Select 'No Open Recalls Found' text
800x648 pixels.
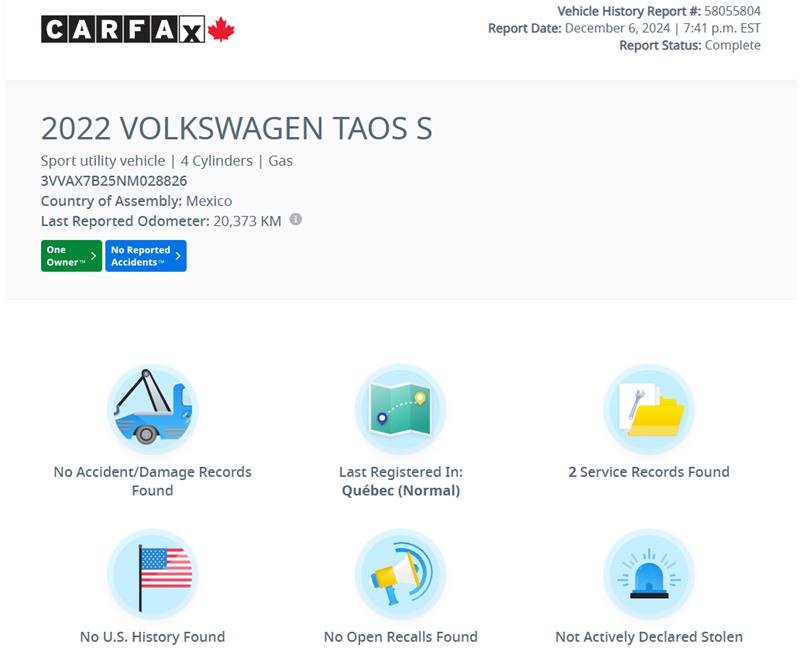coord(401,637)
